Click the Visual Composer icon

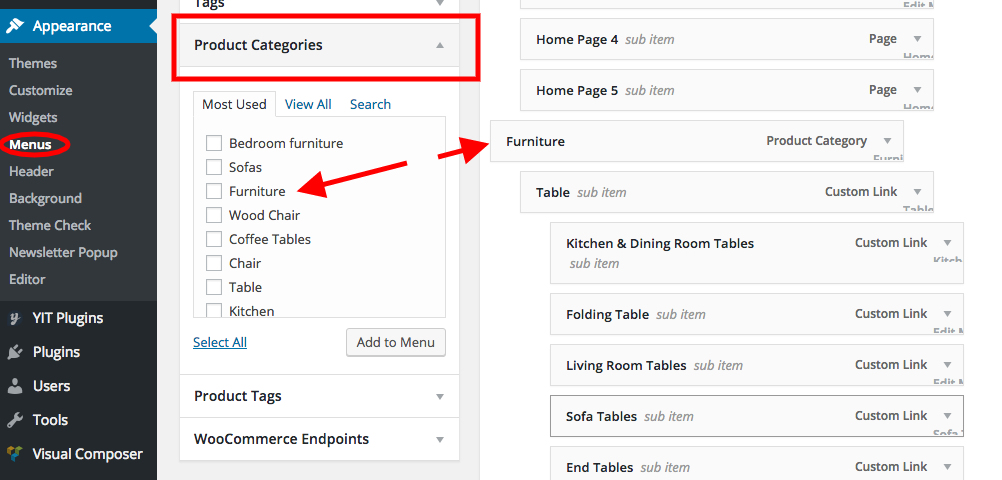(15, 454)
